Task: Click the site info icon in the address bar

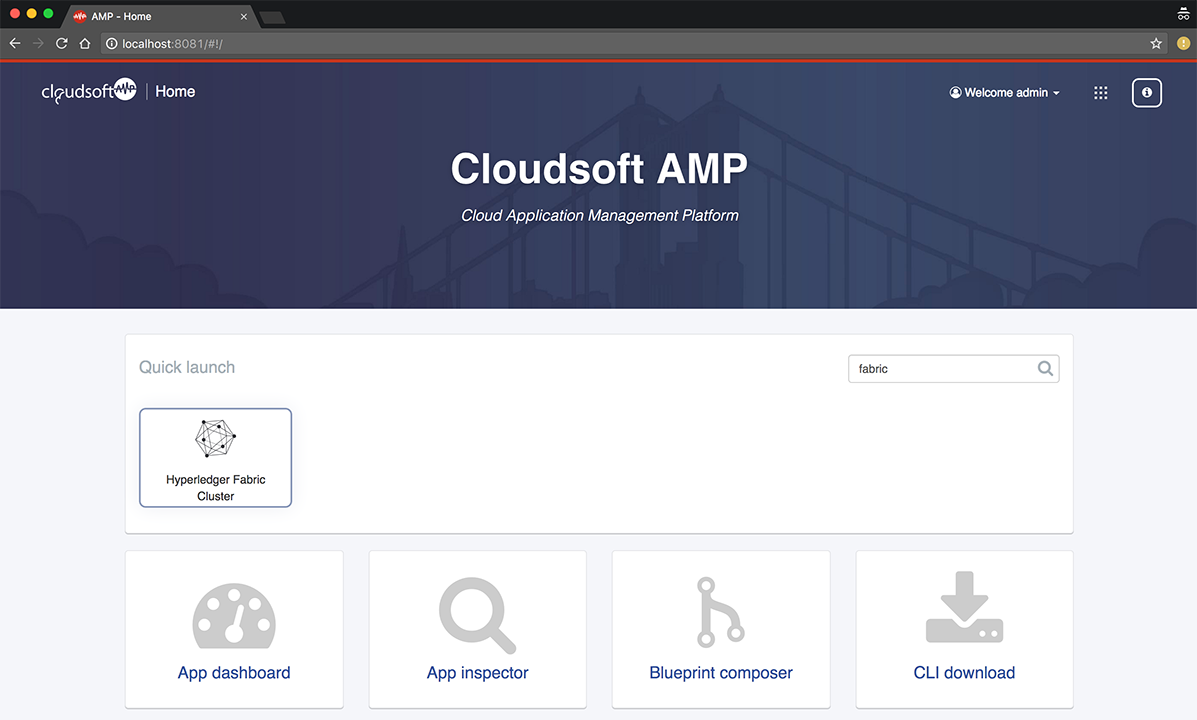Action: click(x=111, y=44)
